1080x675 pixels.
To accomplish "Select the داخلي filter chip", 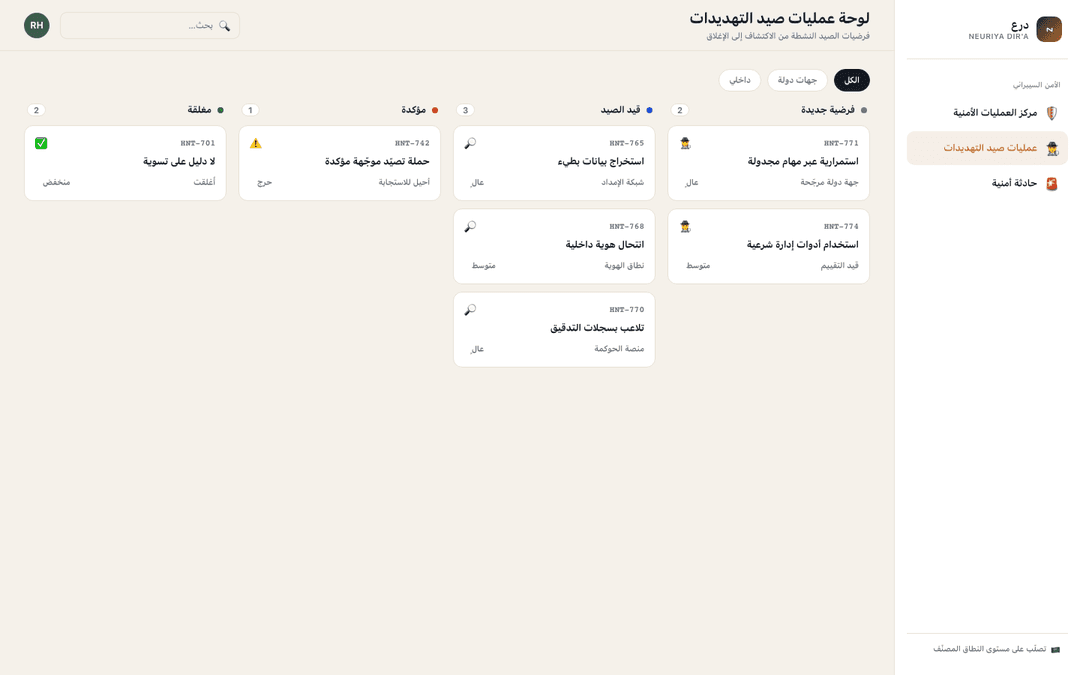I will (740, 81).
